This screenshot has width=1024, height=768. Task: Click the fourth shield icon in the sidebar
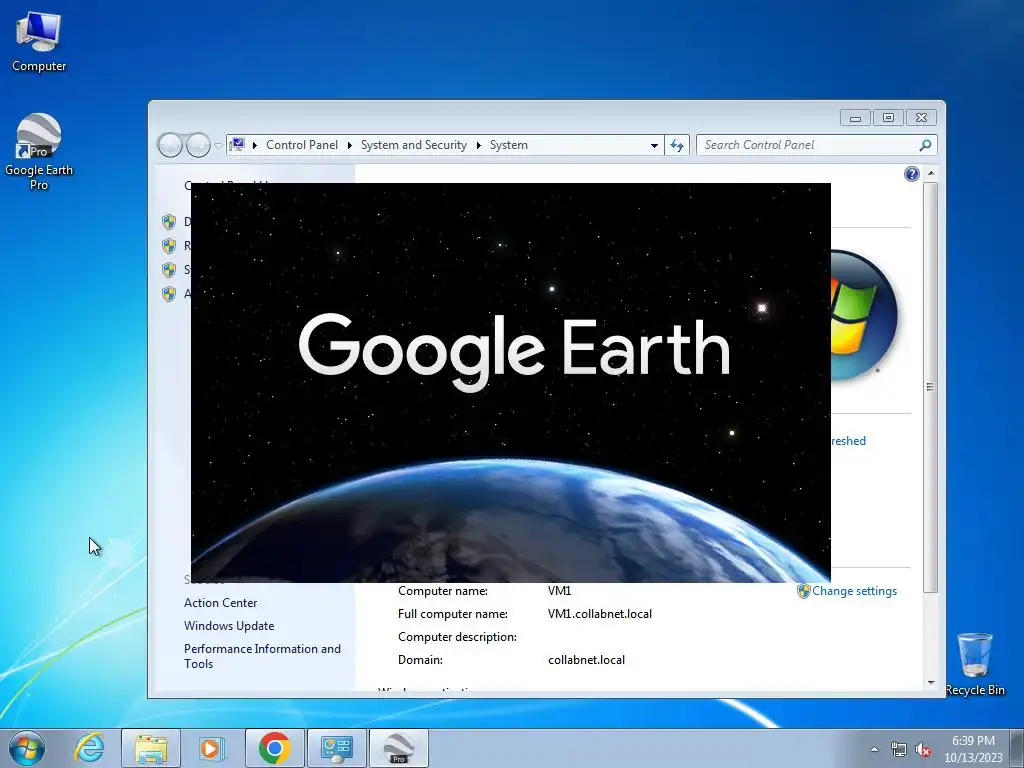(x=169, y=294)
